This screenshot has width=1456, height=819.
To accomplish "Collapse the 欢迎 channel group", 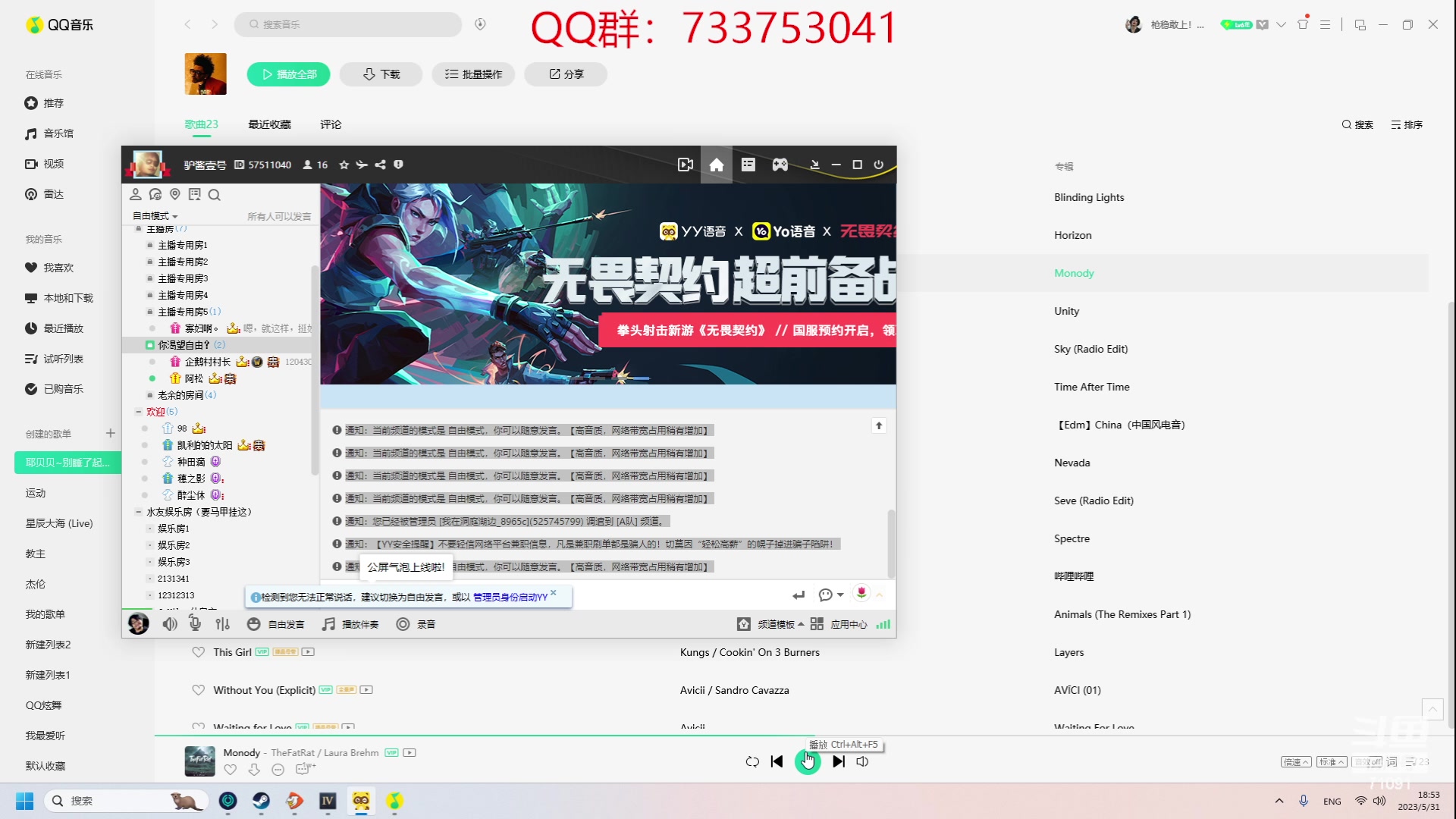I will tap(138, 412).
